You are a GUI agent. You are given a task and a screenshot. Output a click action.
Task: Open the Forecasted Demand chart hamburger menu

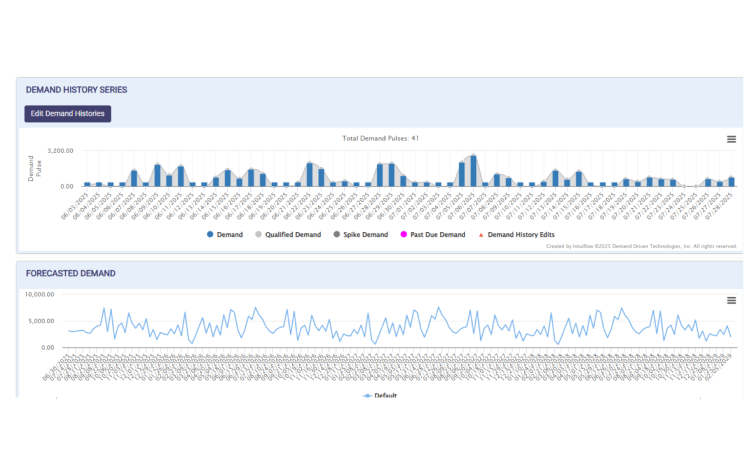pos(731,300)
